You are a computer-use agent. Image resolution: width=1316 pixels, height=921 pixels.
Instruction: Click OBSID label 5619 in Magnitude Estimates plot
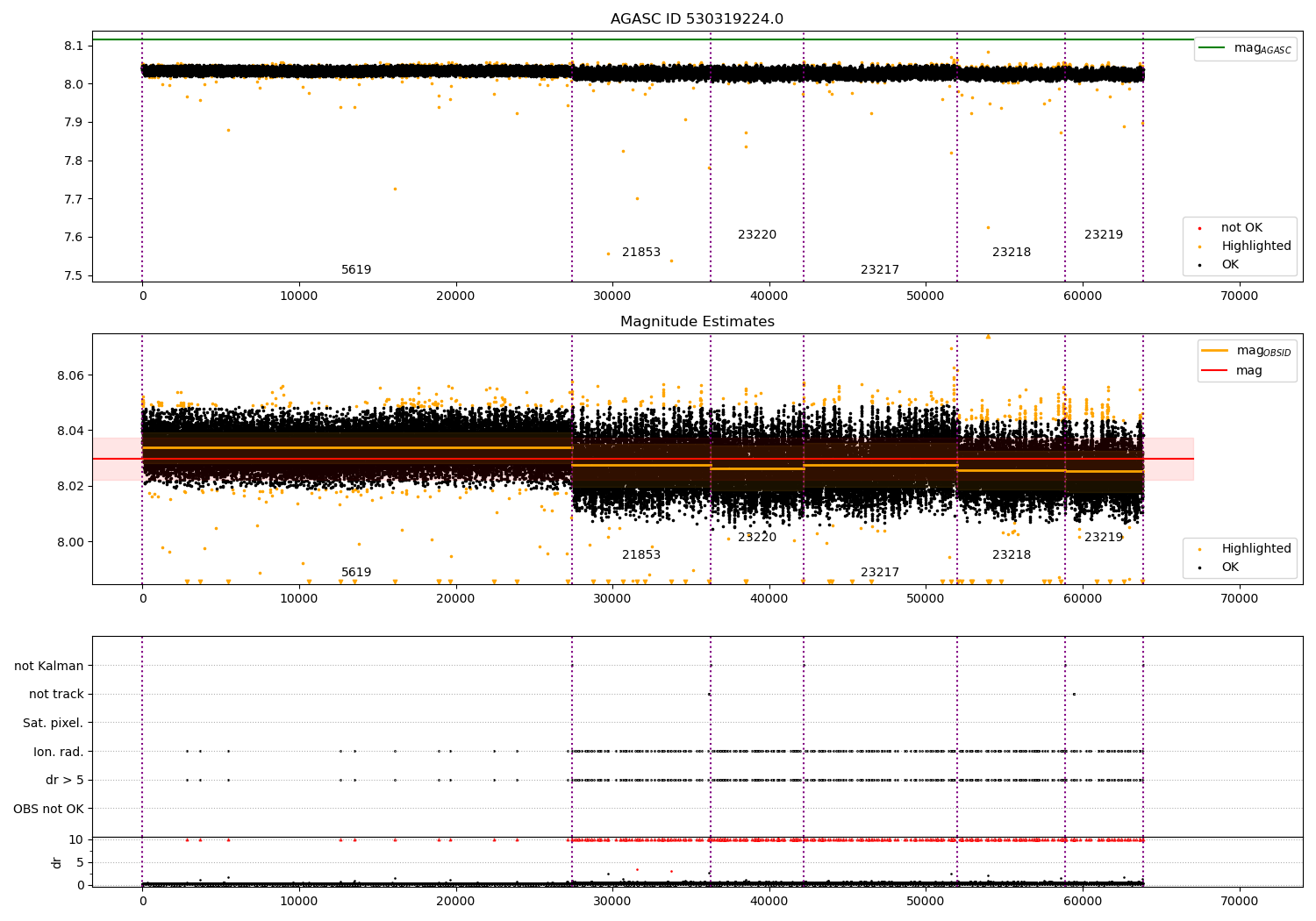tap(356, 573)
